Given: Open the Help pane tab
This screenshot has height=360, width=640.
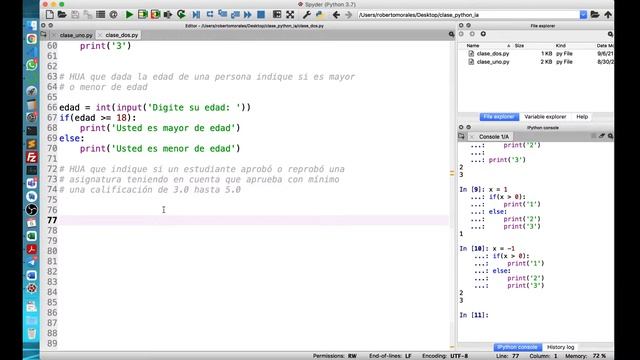Looking at the screenshot, I should coord(582,117).
